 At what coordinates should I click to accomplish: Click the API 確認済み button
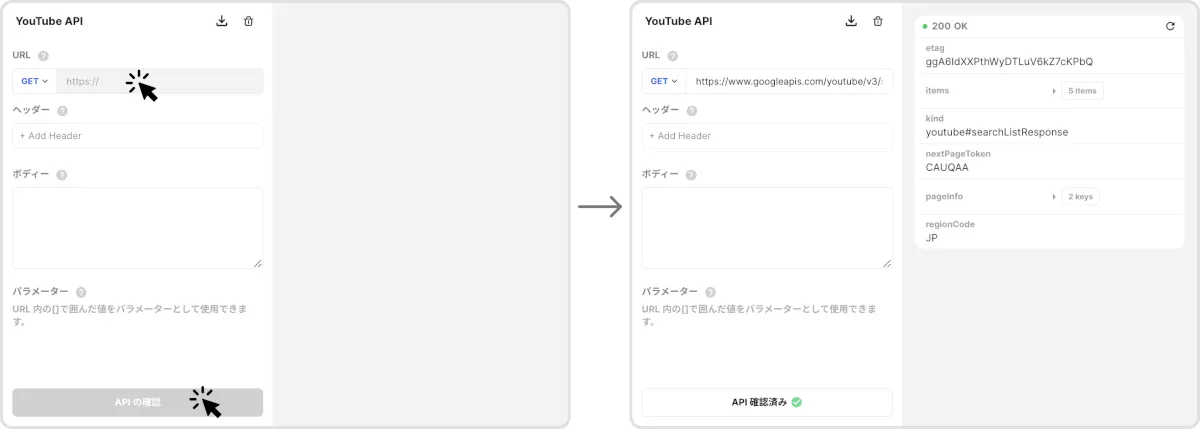tap(767, 402)
